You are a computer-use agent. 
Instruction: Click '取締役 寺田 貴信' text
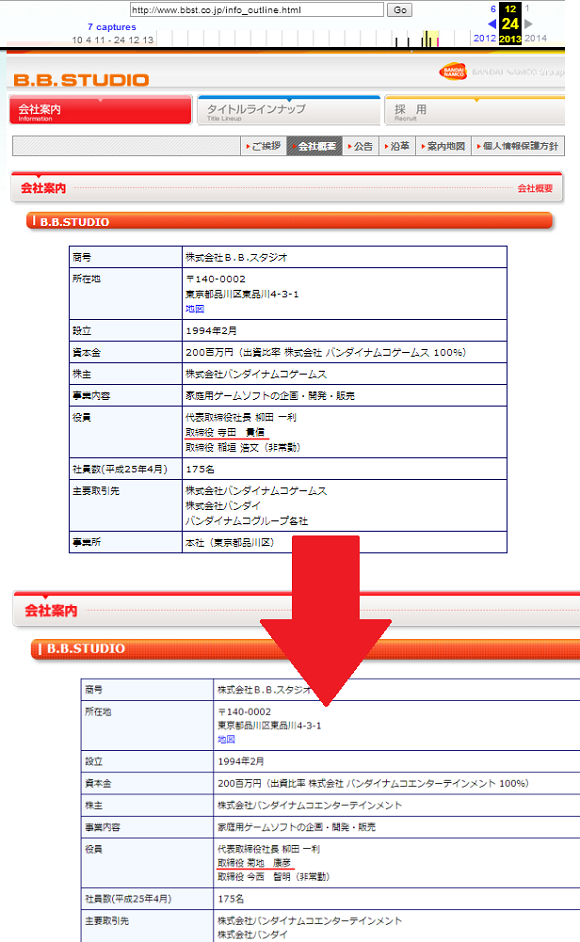point(225,432)
